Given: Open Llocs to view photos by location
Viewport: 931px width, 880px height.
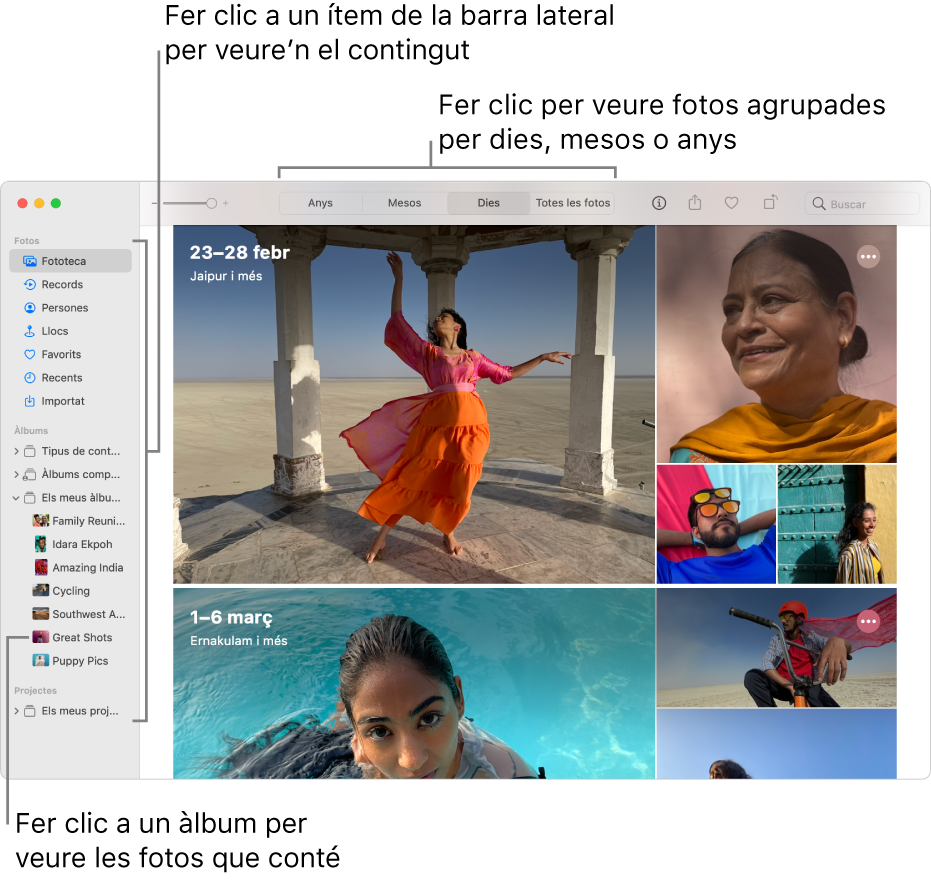Looking at the screenshot, I should [57, 331].
